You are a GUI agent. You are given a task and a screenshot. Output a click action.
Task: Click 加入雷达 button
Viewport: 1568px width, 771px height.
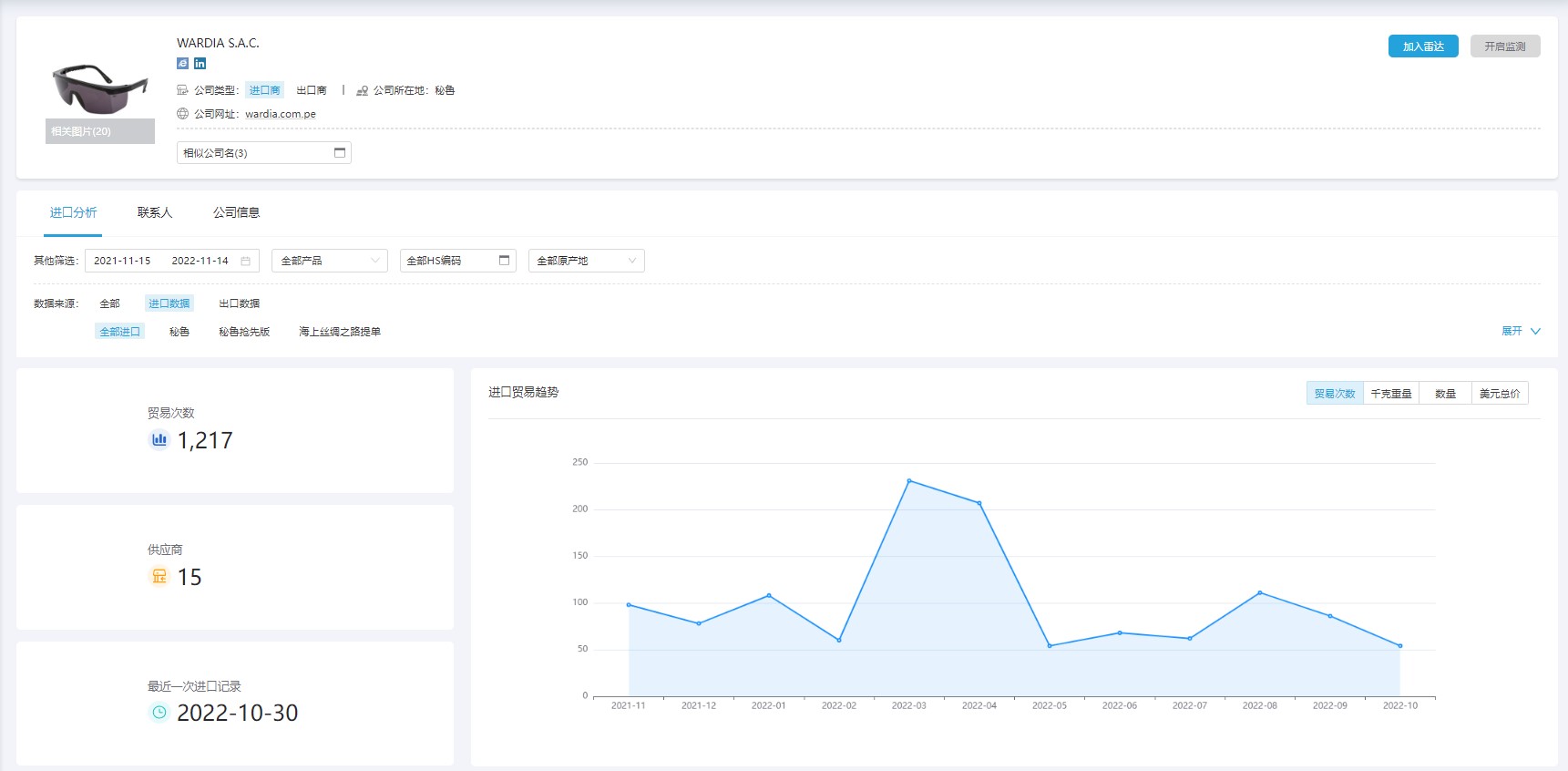(x=1423, y=46)
